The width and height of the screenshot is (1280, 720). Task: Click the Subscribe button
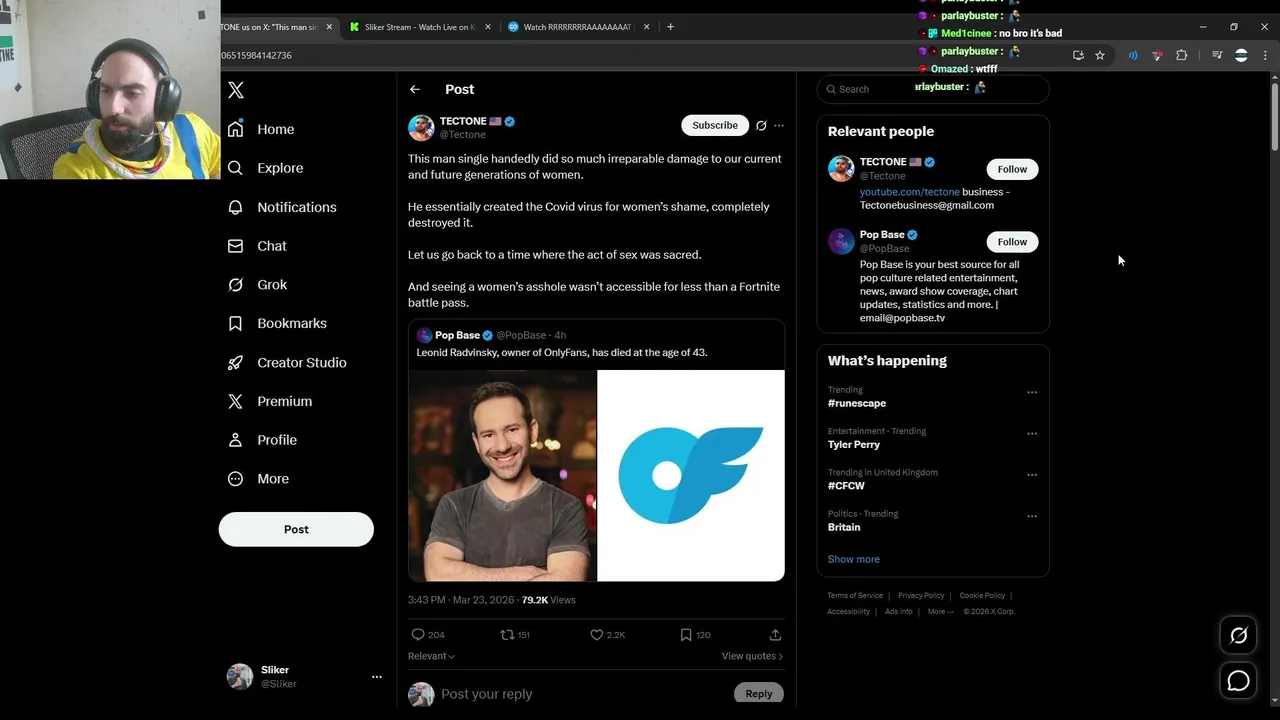[x=715, y=126]
